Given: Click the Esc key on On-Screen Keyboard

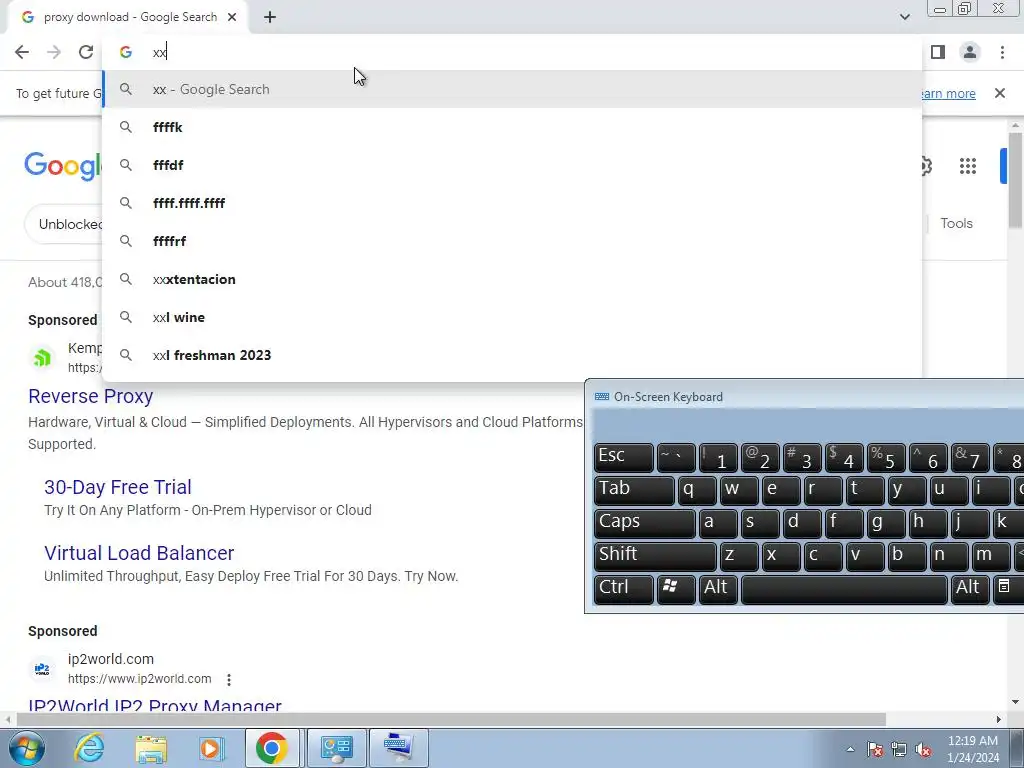Looking at the screenshot, I should click(x=624, y=457).
